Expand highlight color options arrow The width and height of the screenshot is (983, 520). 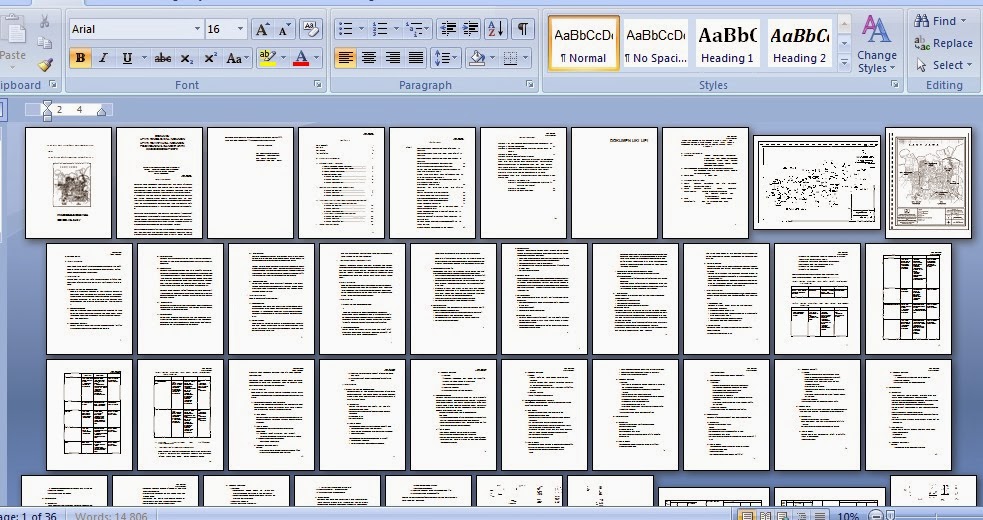(283, 58)
